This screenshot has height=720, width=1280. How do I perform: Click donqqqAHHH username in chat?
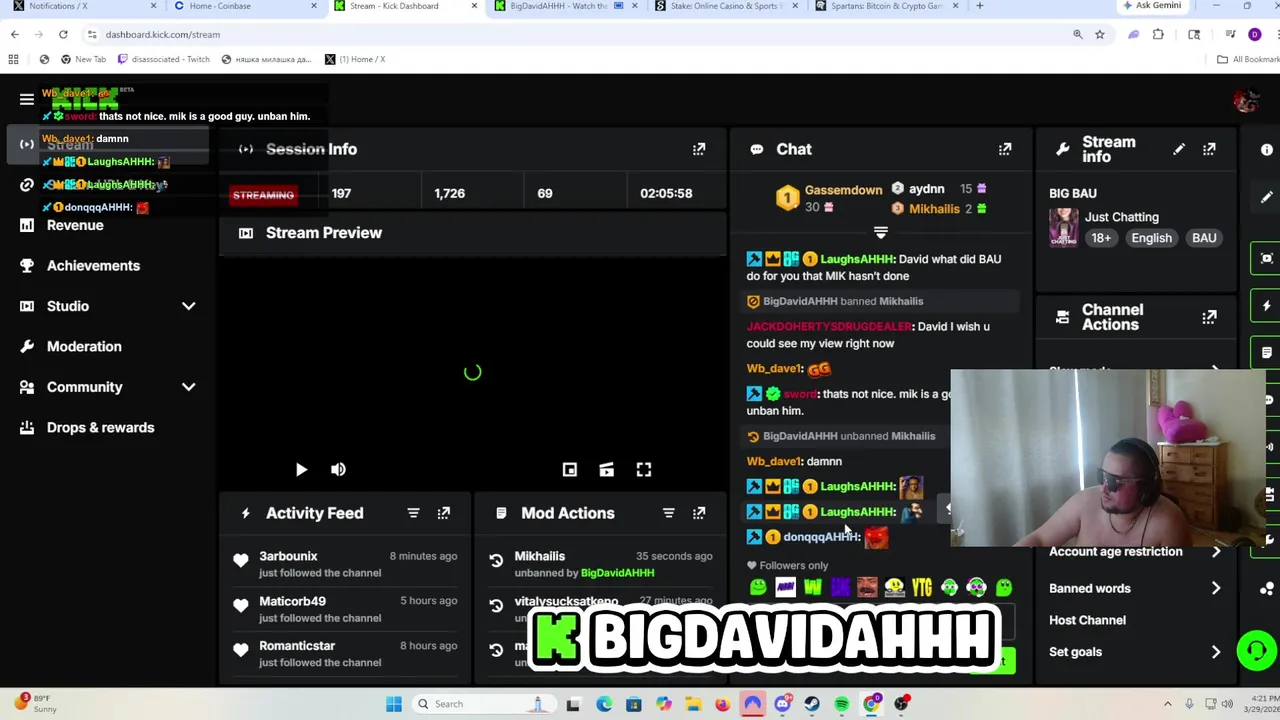pyautogui.click(x=820, y=537)
